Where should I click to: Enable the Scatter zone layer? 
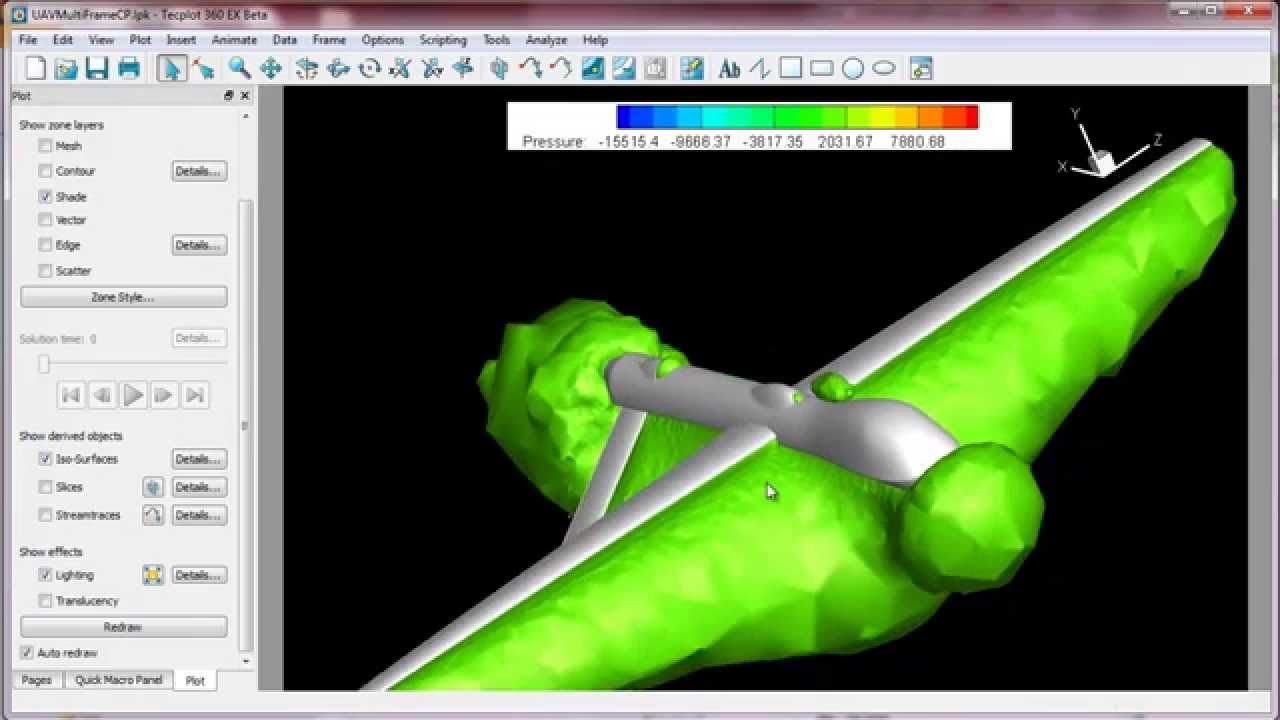coord(45,271)
